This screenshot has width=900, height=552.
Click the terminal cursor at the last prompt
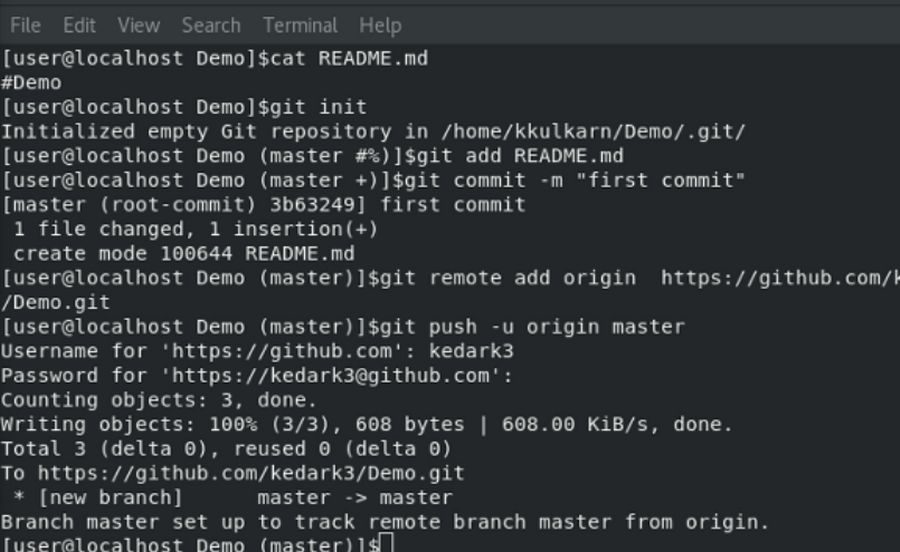point(387,545)
